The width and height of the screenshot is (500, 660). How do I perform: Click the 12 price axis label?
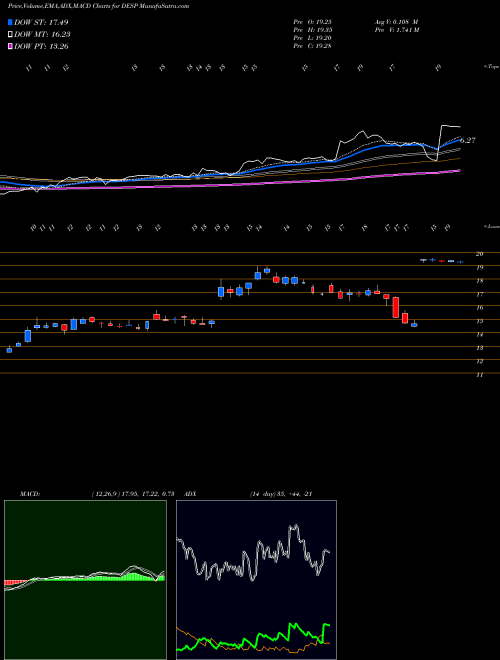click(x=479, y=361)
